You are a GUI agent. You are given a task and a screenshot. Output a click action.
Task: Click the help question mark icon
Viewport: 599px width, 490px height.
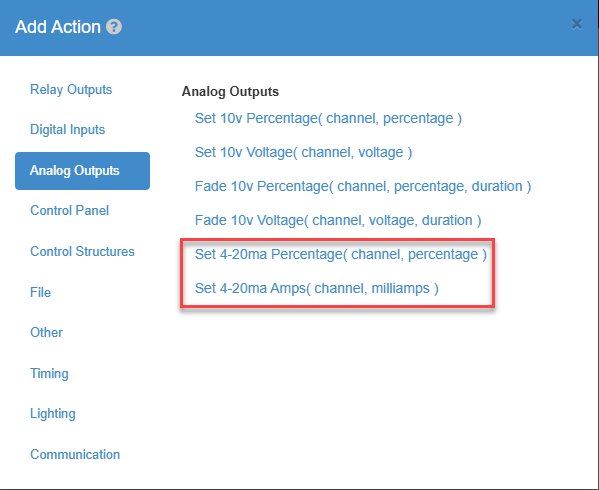pos(114,27)
